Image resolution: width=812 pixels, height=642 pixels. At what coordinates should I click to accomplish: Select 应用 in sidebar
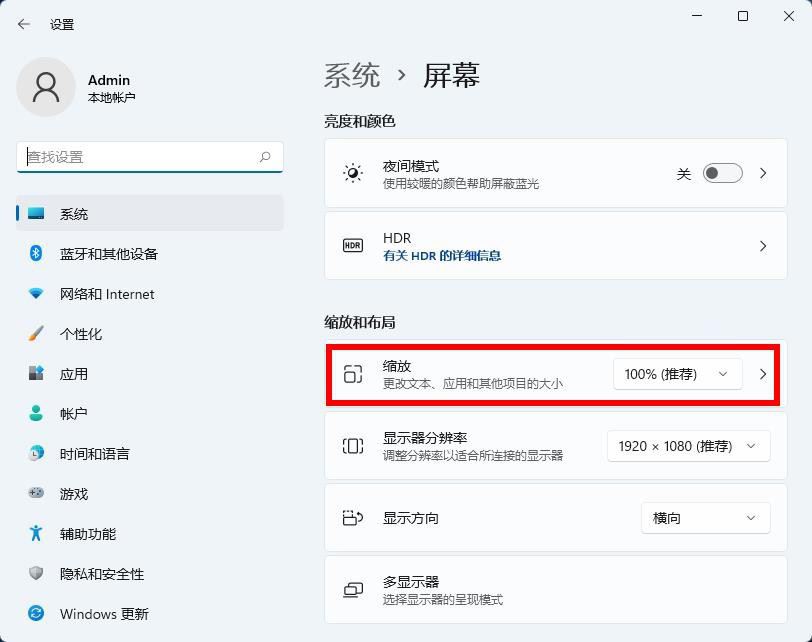[x=74, y=374]
